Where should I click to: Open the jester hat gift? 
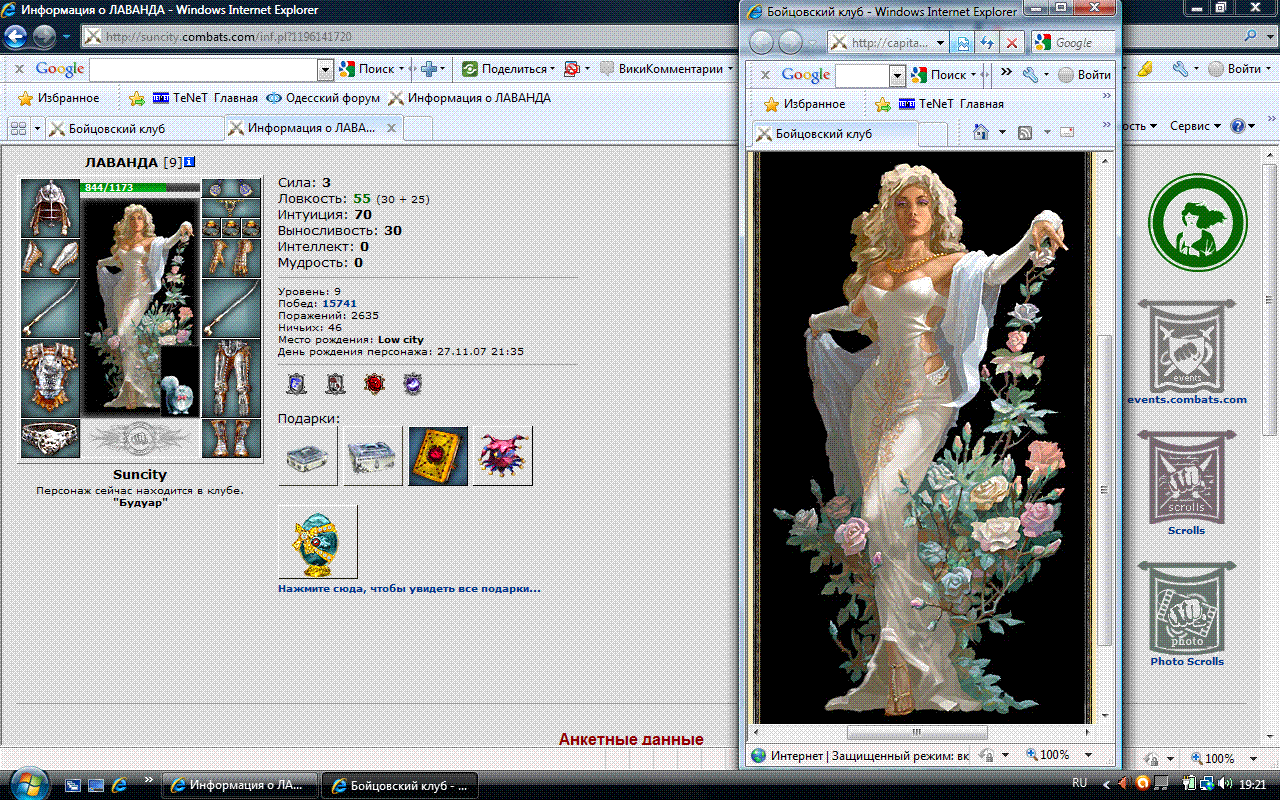click(x=503, y=456)
